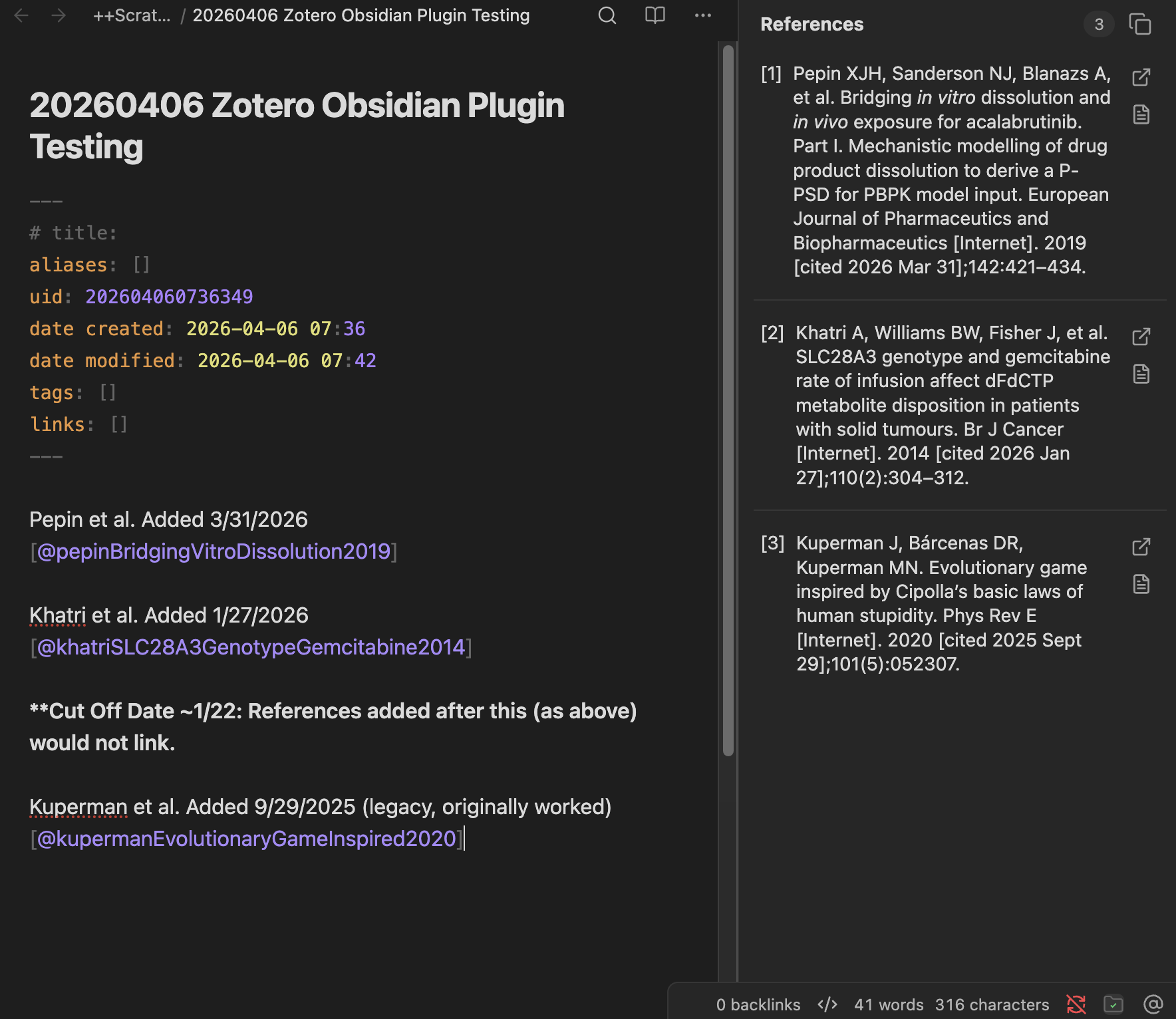Click the red sync status icon
The height and width of the screenshot is (1019, 1176).
click(x=1076, y=1004)
